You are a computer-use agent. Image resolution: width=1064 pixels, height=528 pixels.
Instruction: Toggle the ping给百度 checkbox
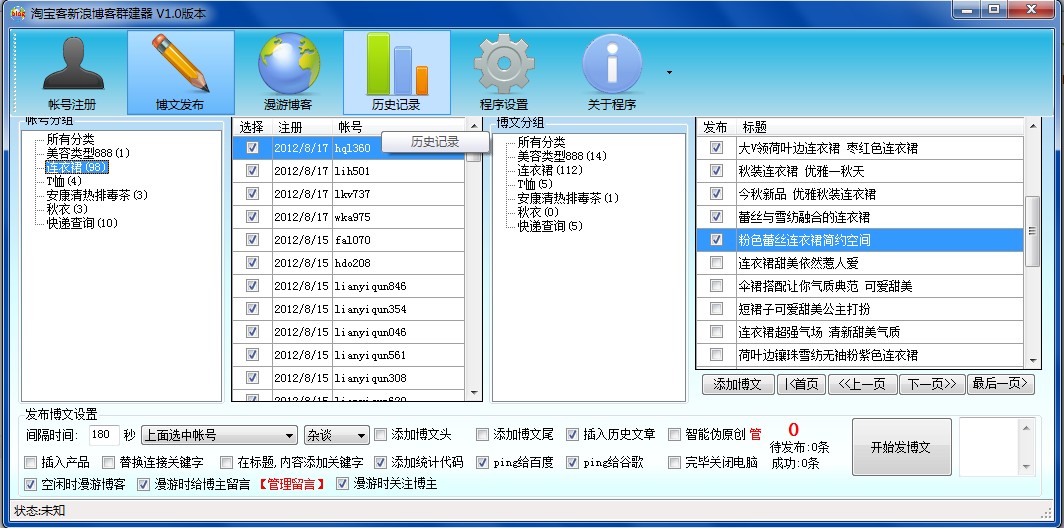coord(482,462)
